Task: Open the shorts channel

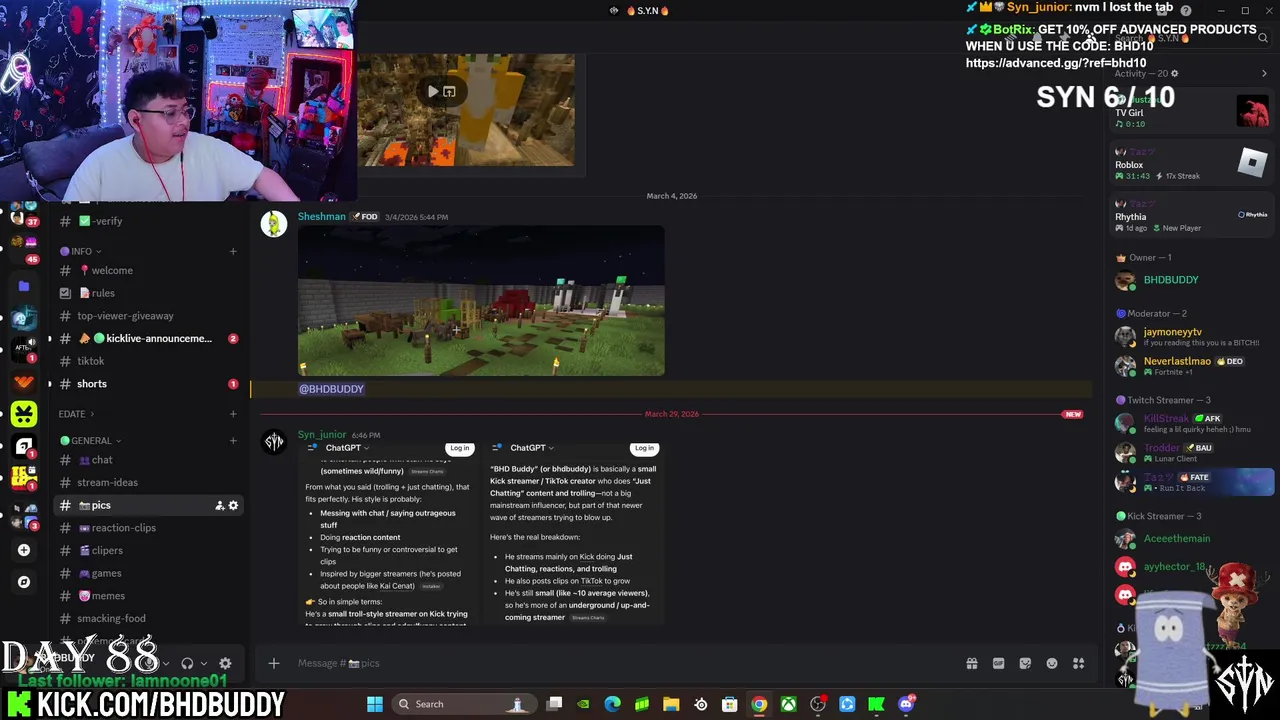Action: click(148, 384)
